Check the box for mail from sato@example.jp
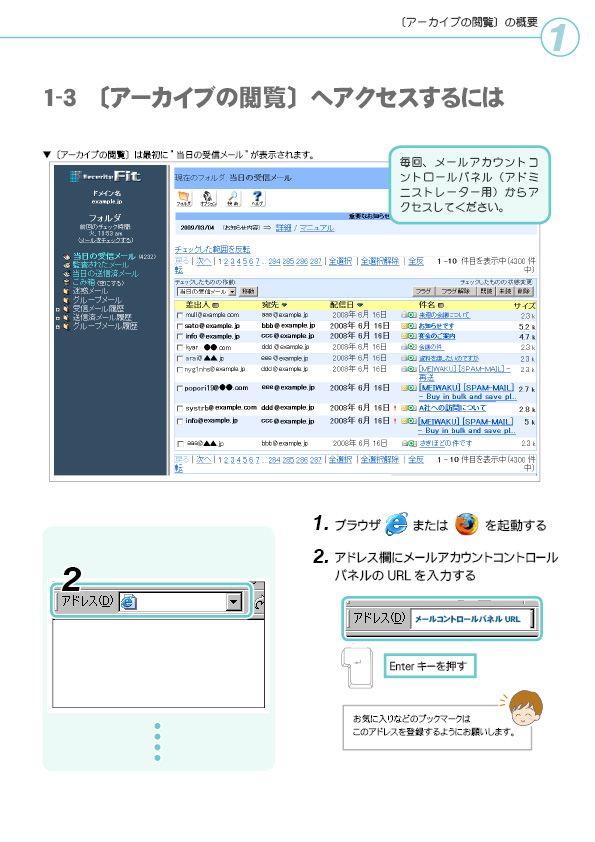The image size is (595, 842). point(180,326)
